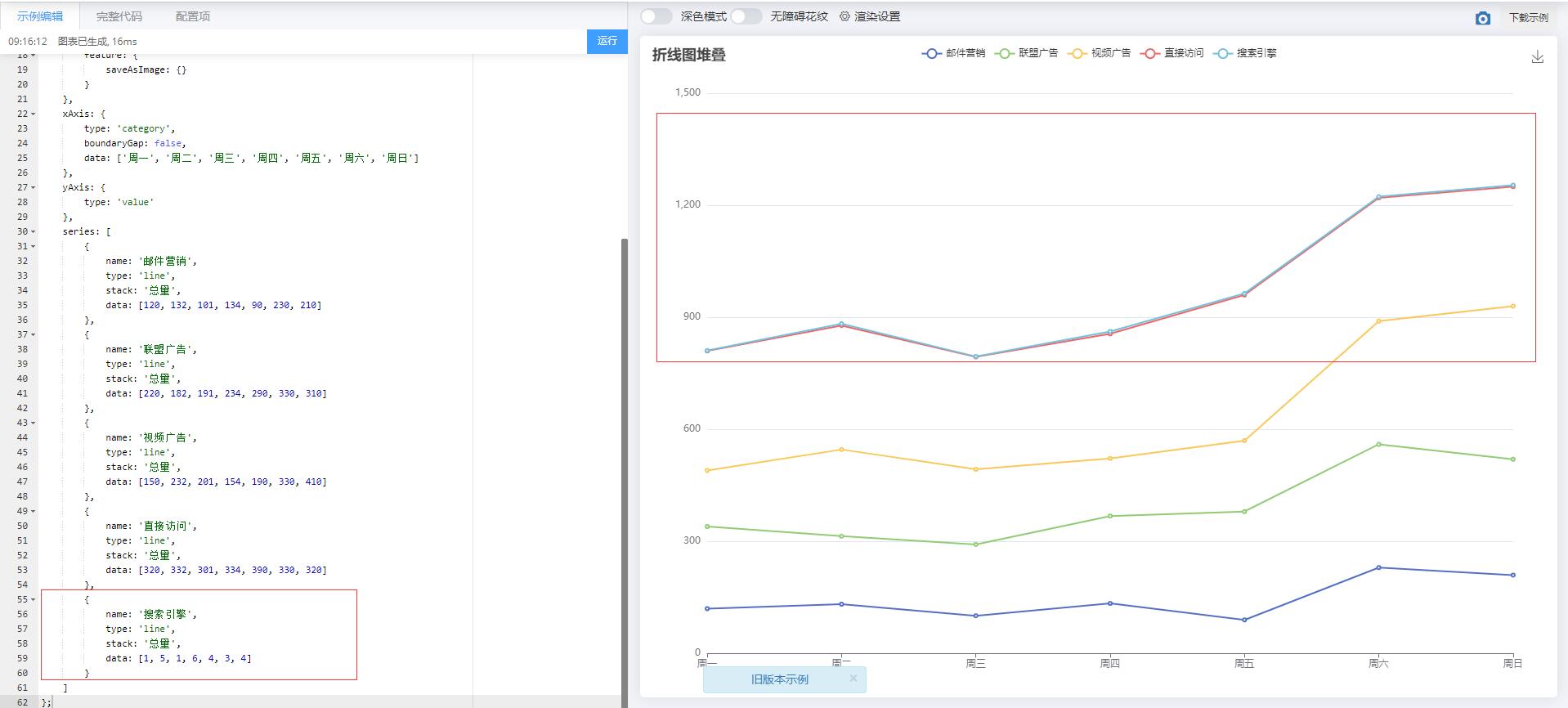1568x708 pixels.
Task: Click the 下载示例 link
Action: pos(1528,17)
